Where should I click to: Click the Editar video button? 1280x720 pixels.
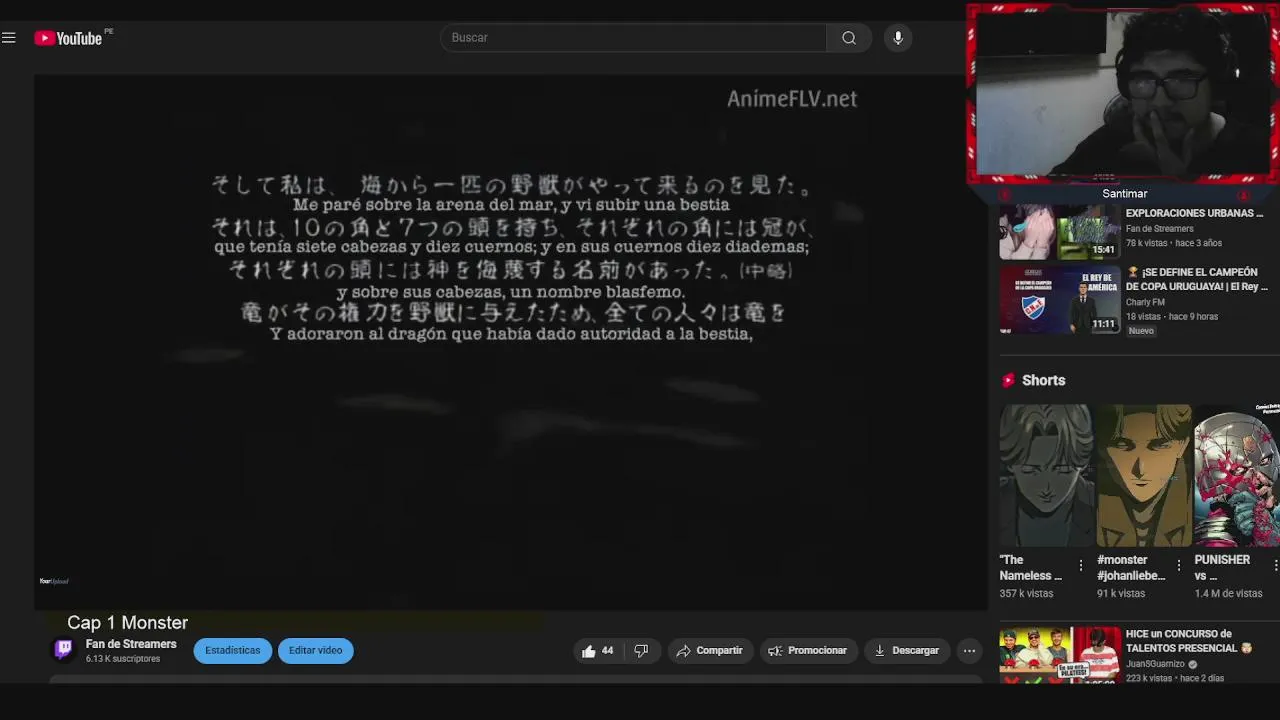316,650
